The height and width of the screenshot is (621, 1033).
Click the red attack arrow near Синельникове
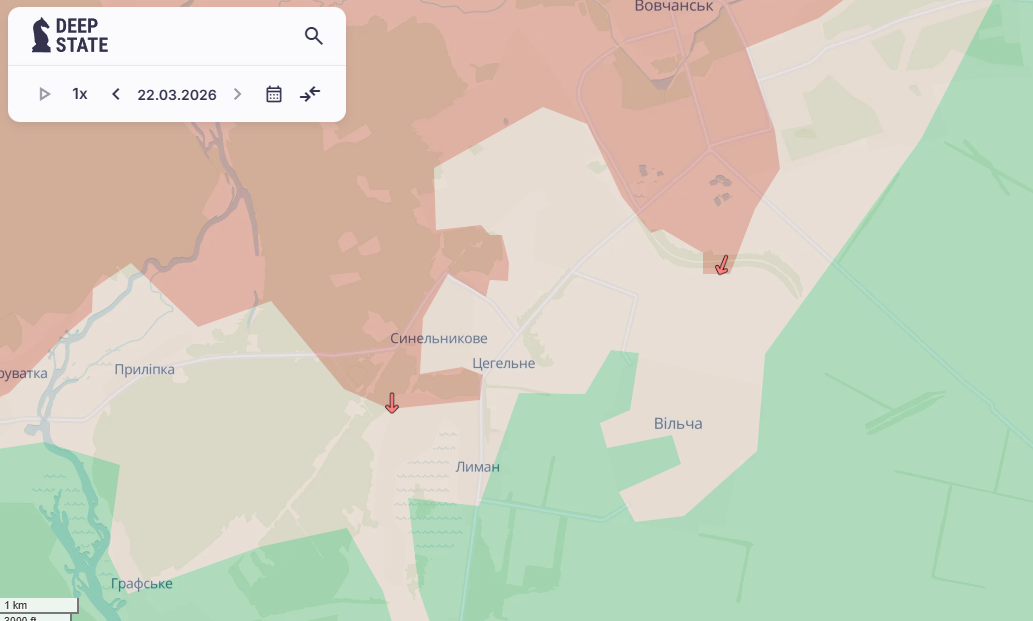392,402
